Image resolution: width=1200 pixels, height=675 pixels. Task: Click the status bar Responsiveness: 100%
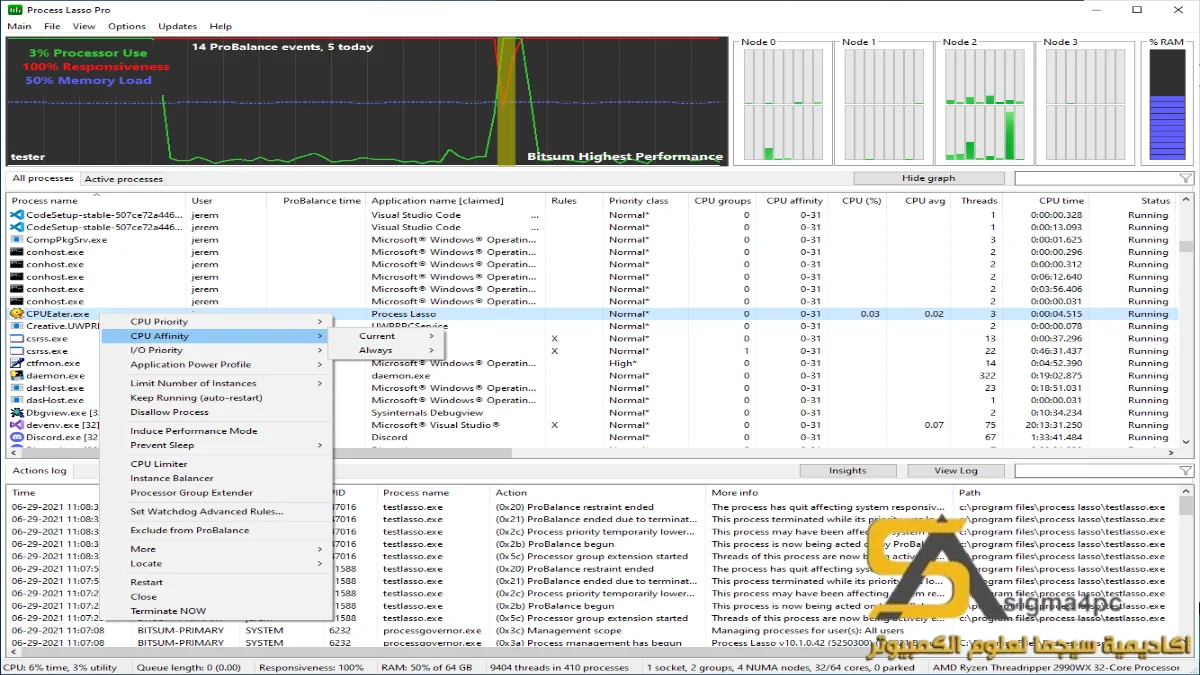point(311,667)
